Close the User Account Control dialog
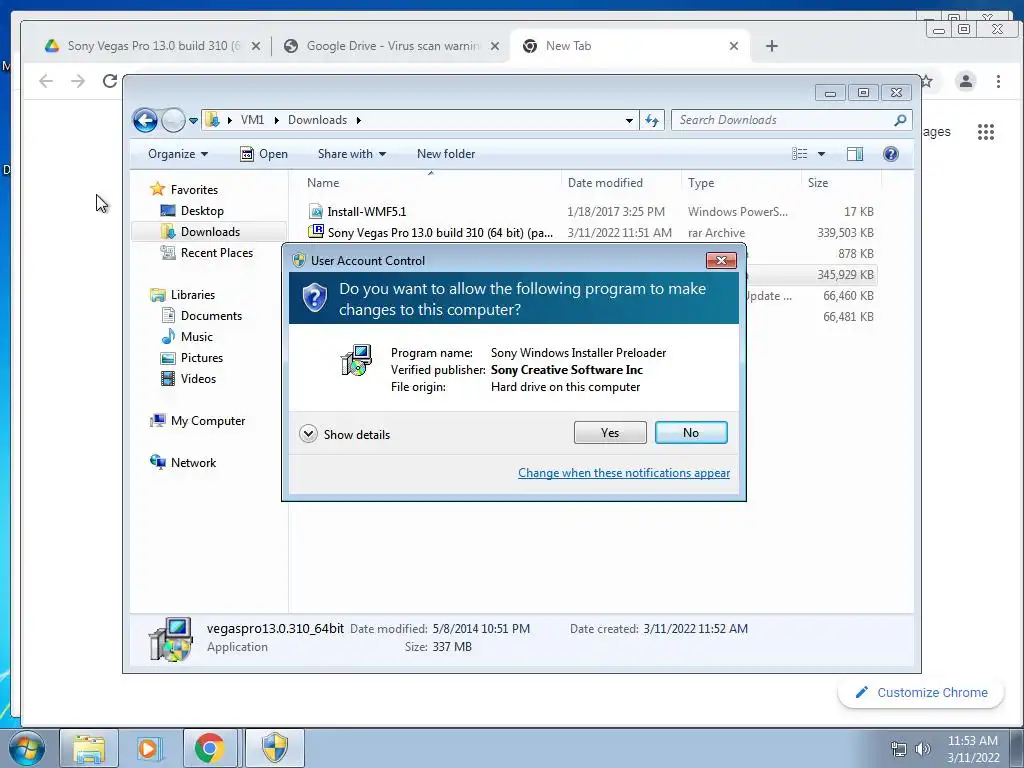This screenshot has height=768, width=1024. 721,261
